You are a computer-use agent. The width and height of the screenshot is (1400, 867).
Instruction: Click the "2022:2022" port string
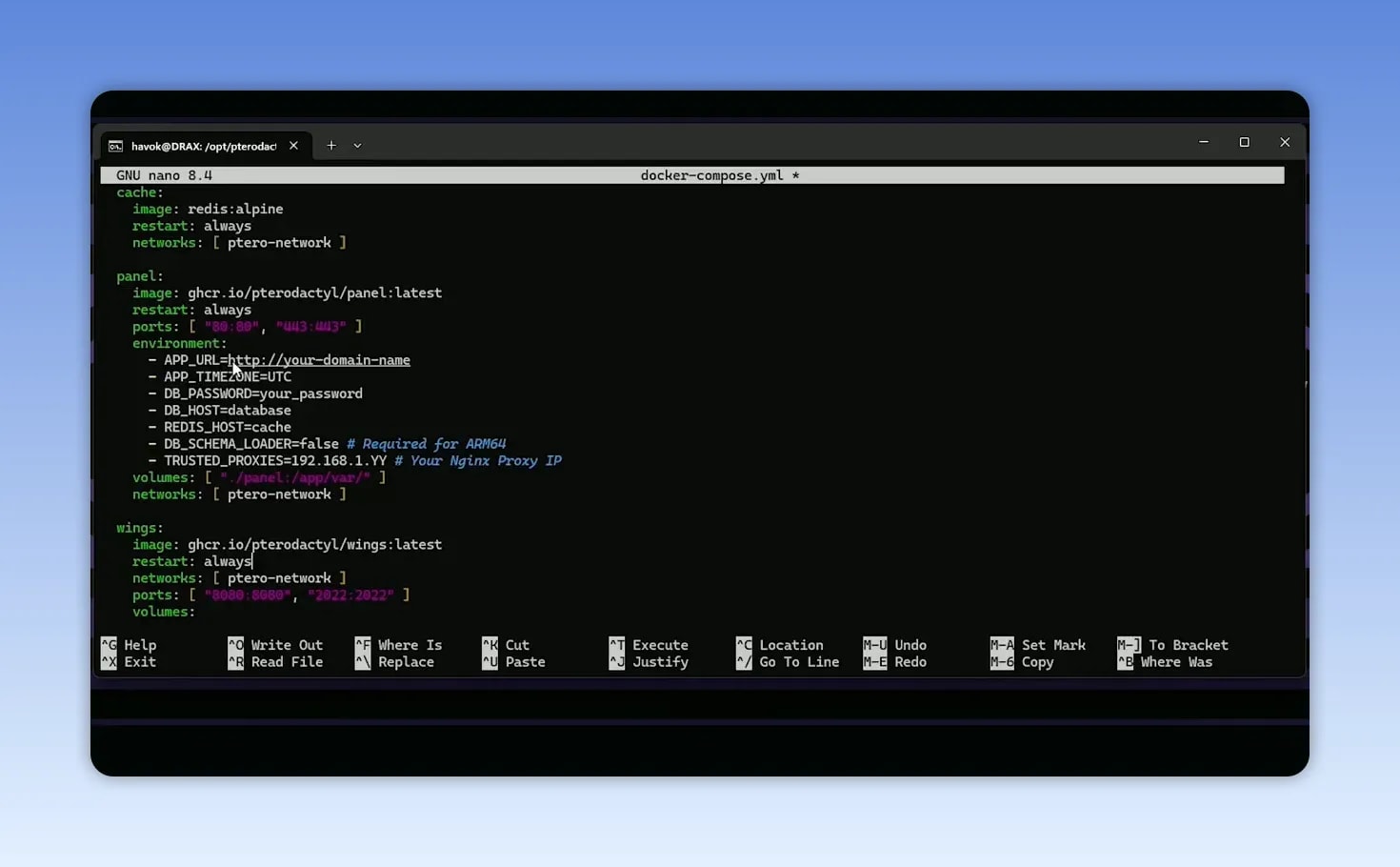pos(350,595)
